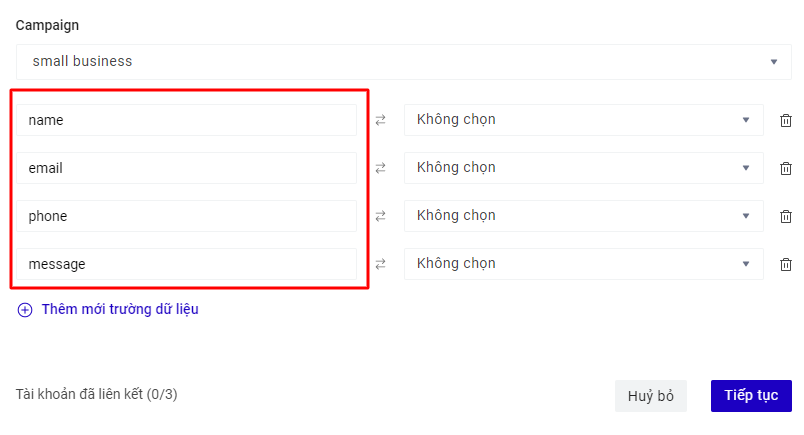The height and width of the screenshot is (435, 804).
Task: Cancel with the Huỷ bỏ button
Action: pos(650,396)
